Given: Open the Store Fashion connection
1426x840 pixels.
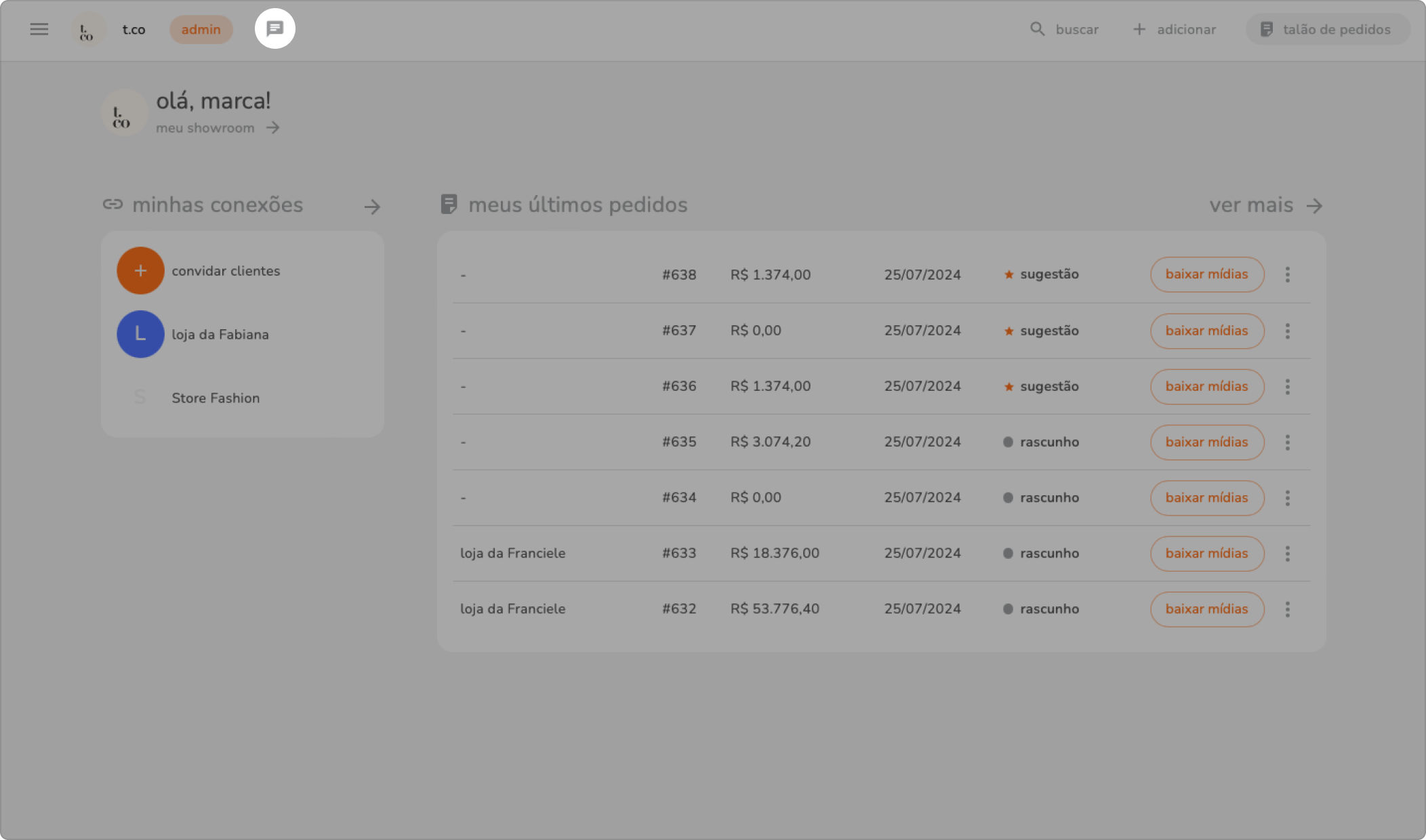Looking at the screenshot, I should (215, 398).
